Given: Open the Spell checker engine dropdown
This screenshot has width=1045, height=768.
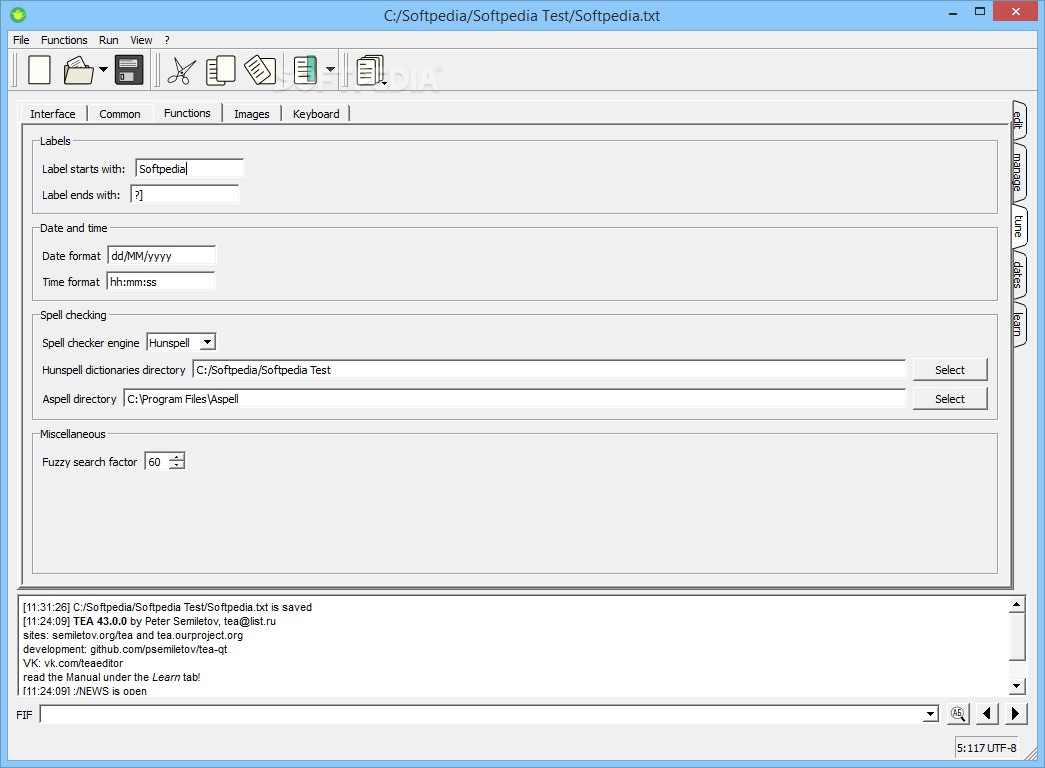Looking at the screenshot, I should point(181,343).
